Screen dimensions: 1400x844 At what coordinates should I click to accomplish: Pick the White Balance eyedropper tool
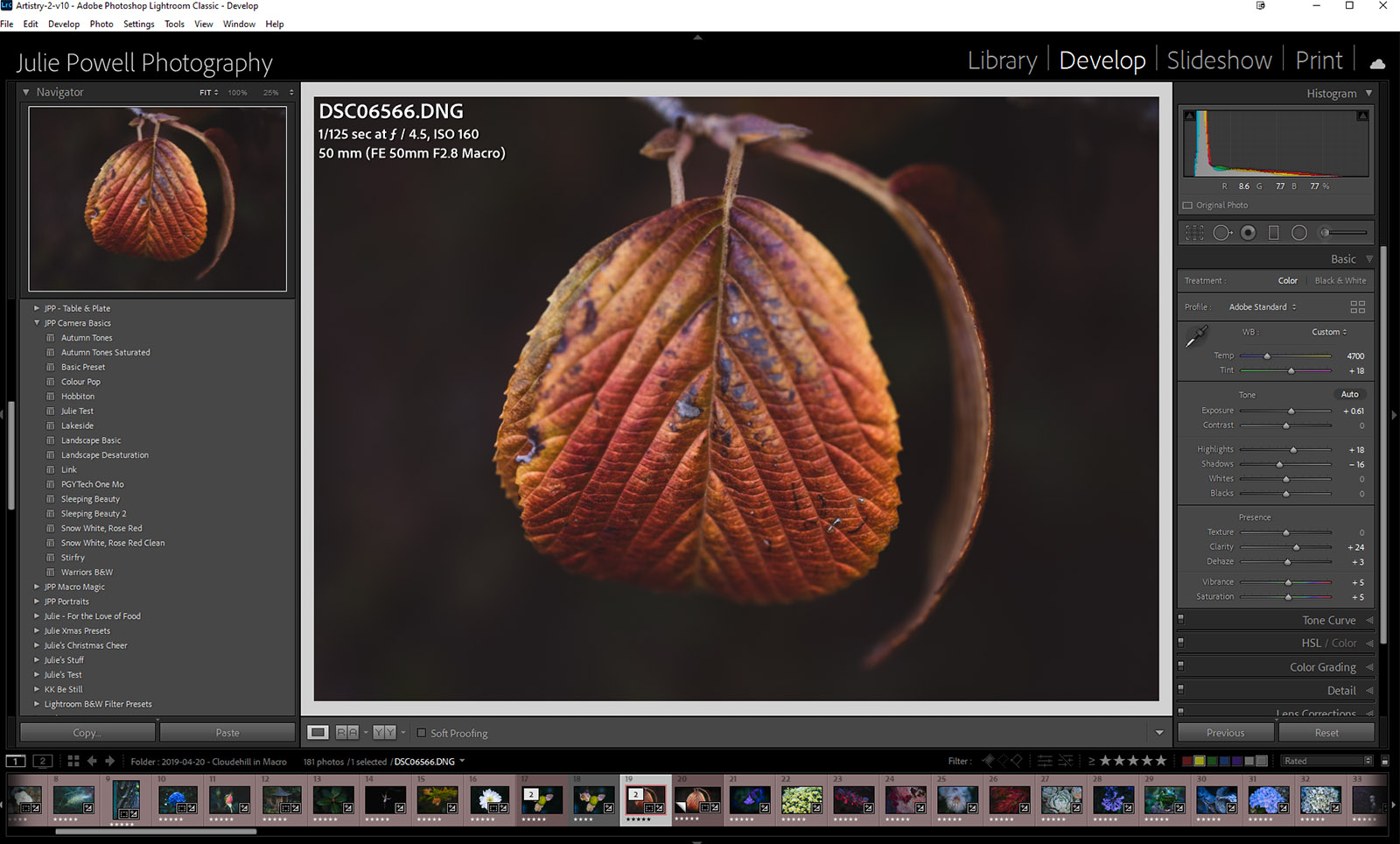(1196, 336)
